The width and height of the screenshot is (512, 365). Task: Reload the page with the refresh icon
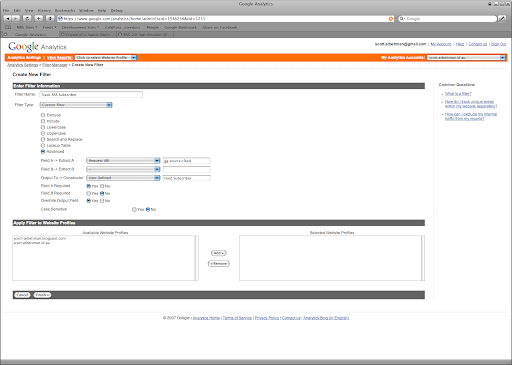pyautogui.click(x=27, y=19)
